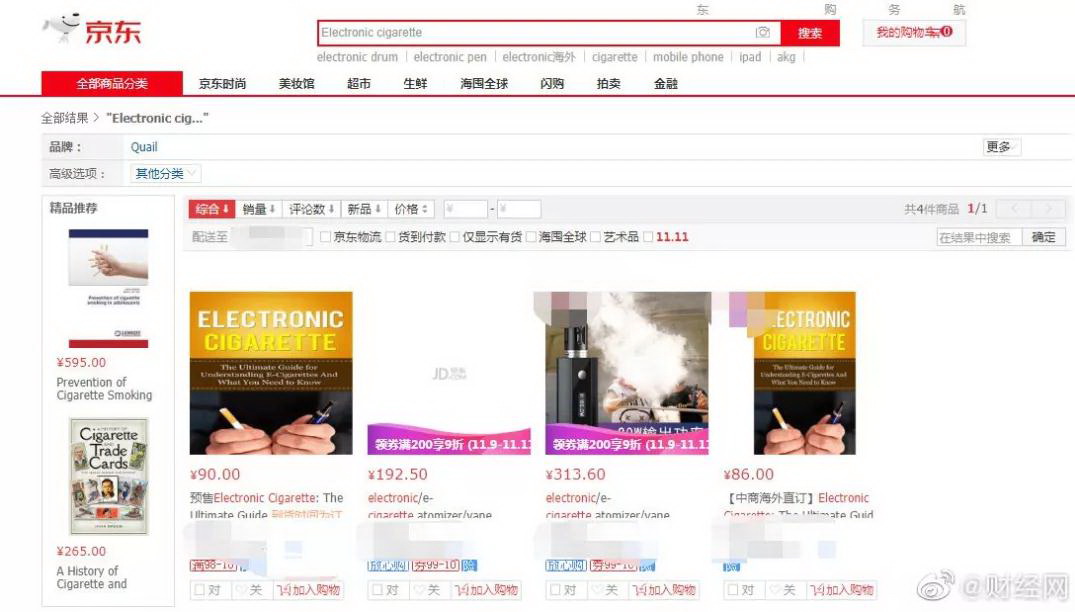Favorite the ¥192.50 atomizer with heart icon
Viewport: 1075px width, 612px height.
point(429,590)
